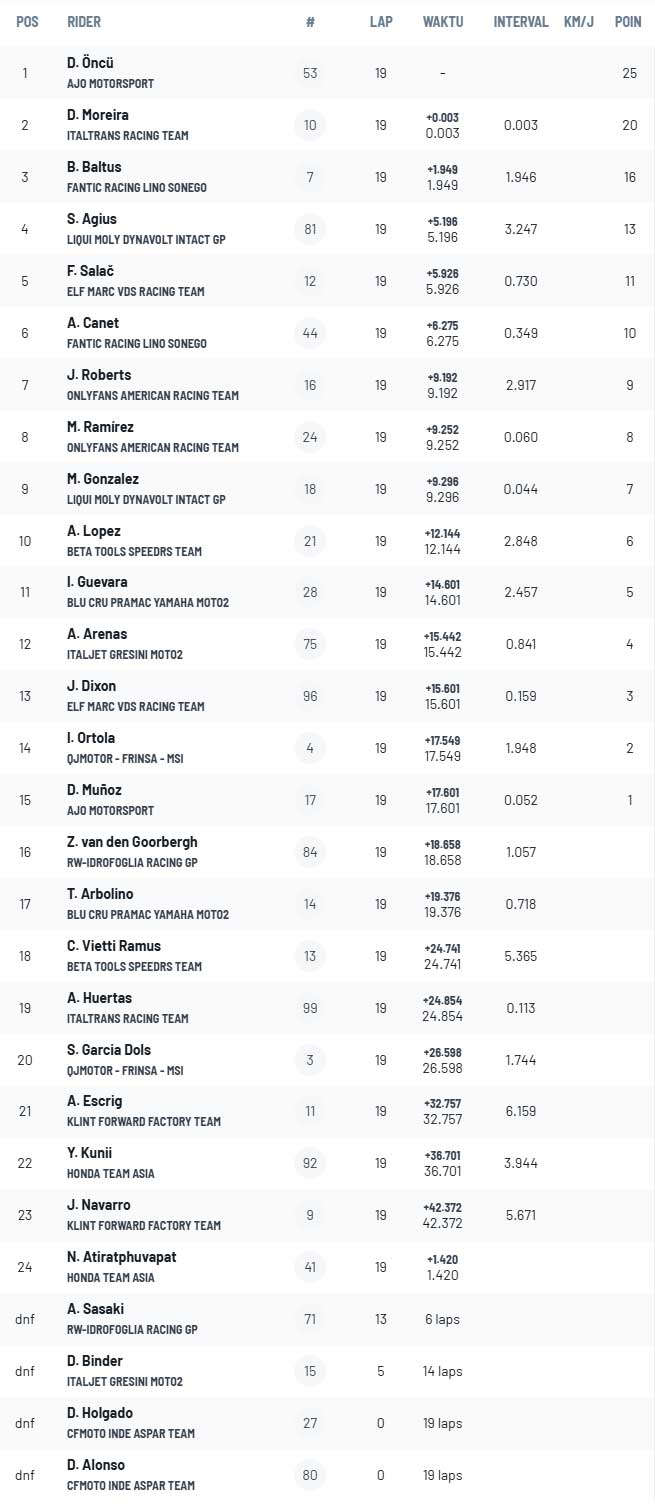This screenshot has height=1508, width=655.
Task: Select the number 81 badge
Action: (x=310, y=229)
